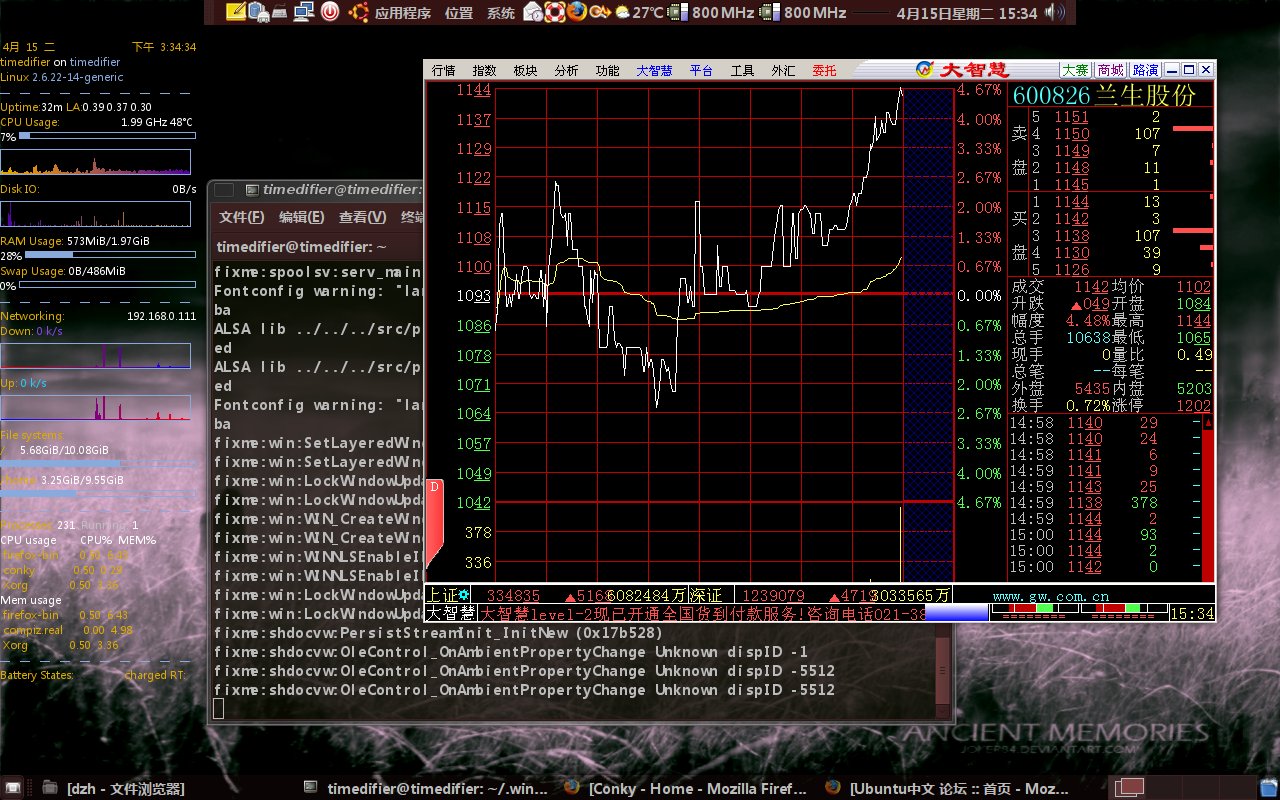Click the volume speaker icon
Screen dimensions: 1280x800
coord(1055,12)
